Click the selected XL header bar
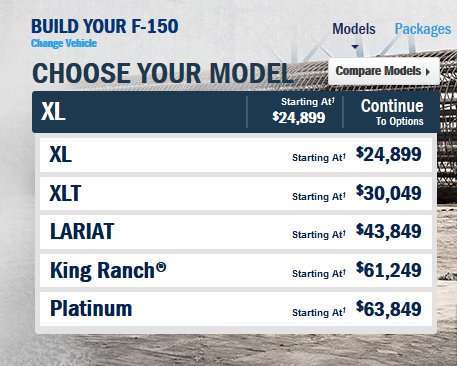The width and height of the screenshot is (457, 366). tap(139, 112)
